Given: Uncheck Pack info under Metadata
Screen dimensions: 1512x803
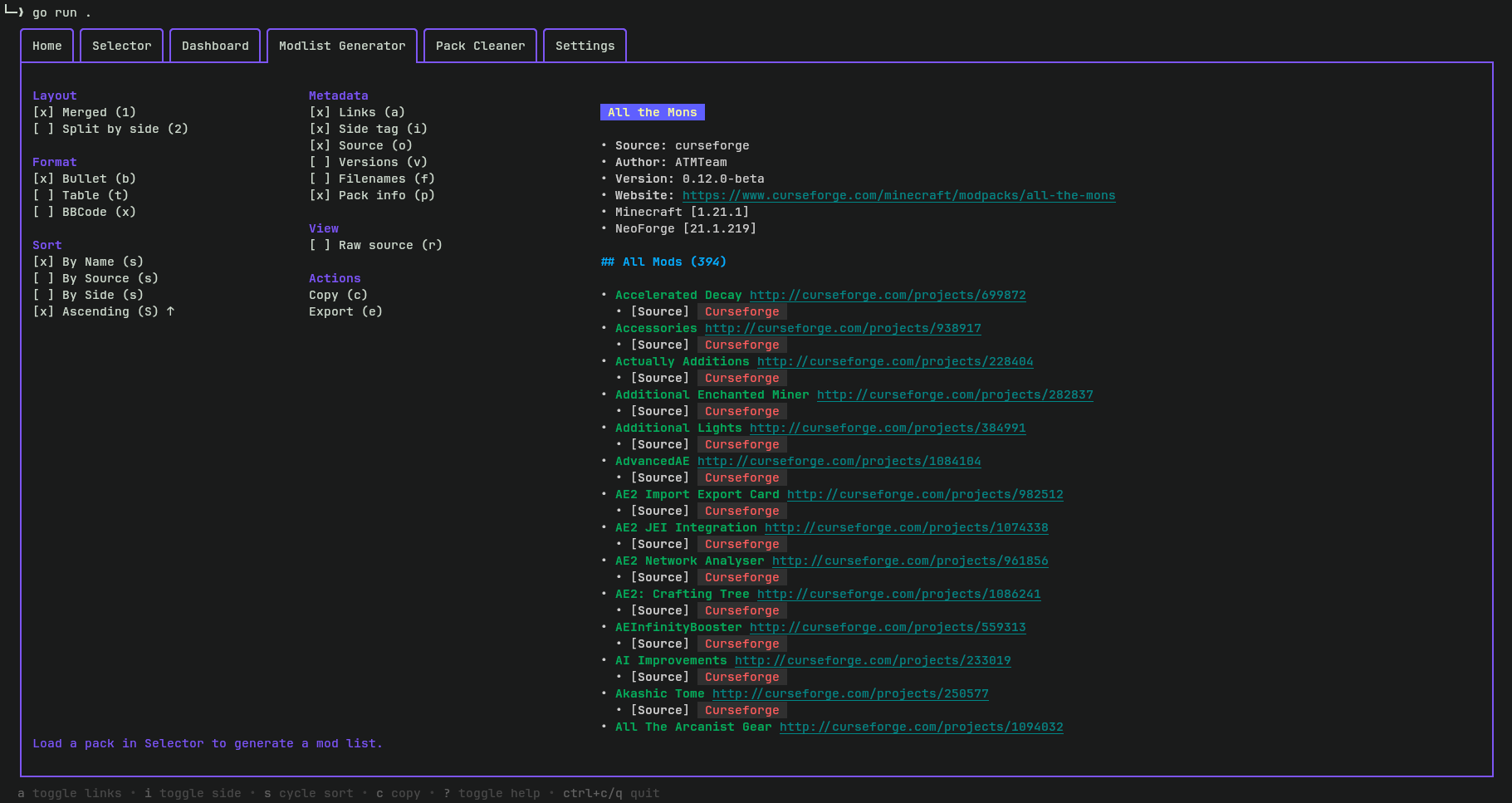Looking at the screenshot, I should [371, 195].
